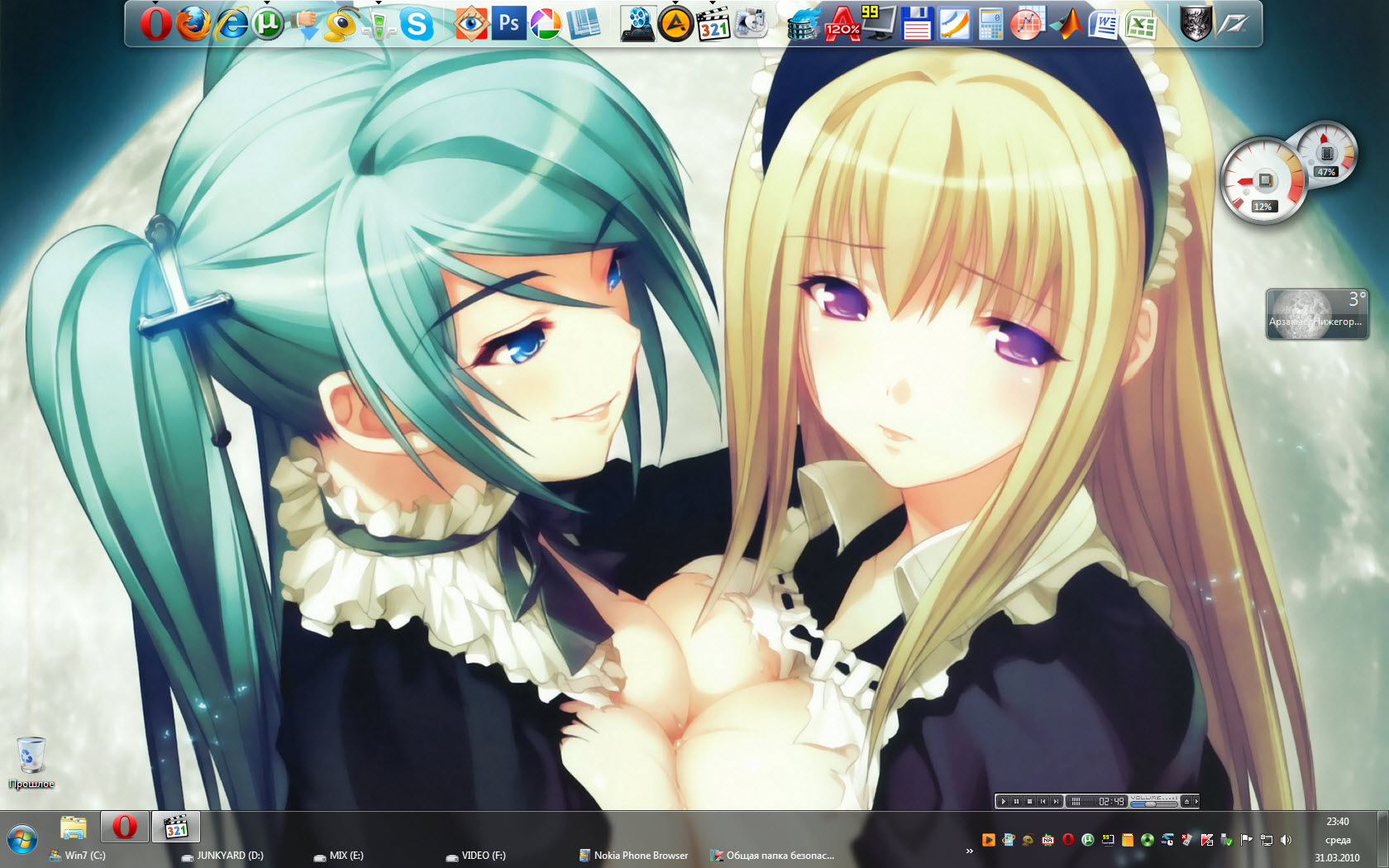
Task: Open the dark shield game icon in dock
Action: click(1196, 23)
